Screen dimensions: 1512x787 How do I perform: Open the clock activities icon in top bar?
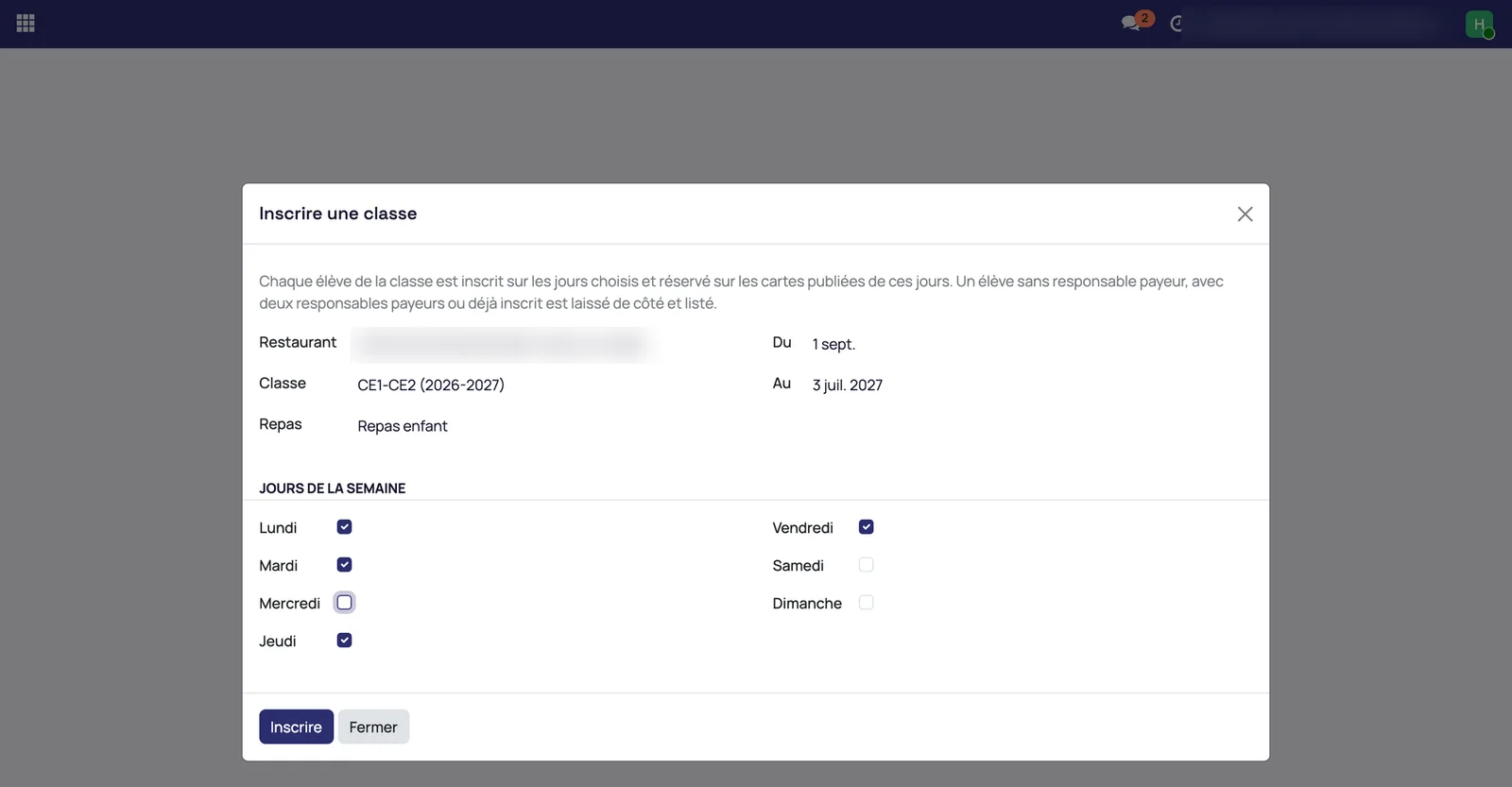pyautogui.click(x=1177, y=24)
